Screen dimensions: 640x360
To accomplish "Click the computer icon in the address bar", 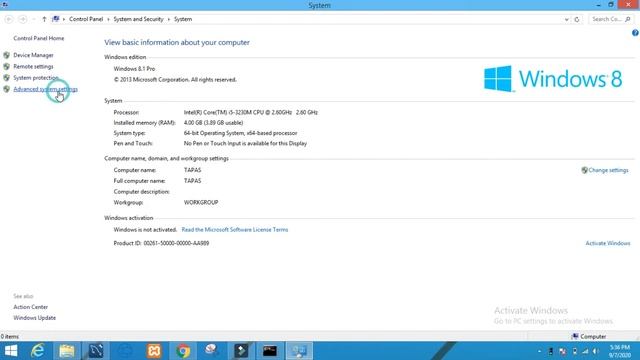I will (56, 19).
